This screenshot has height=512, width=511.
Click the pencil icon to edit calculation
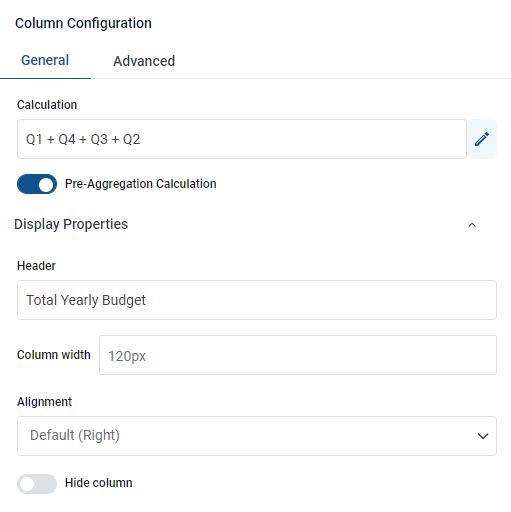point(482,139)
